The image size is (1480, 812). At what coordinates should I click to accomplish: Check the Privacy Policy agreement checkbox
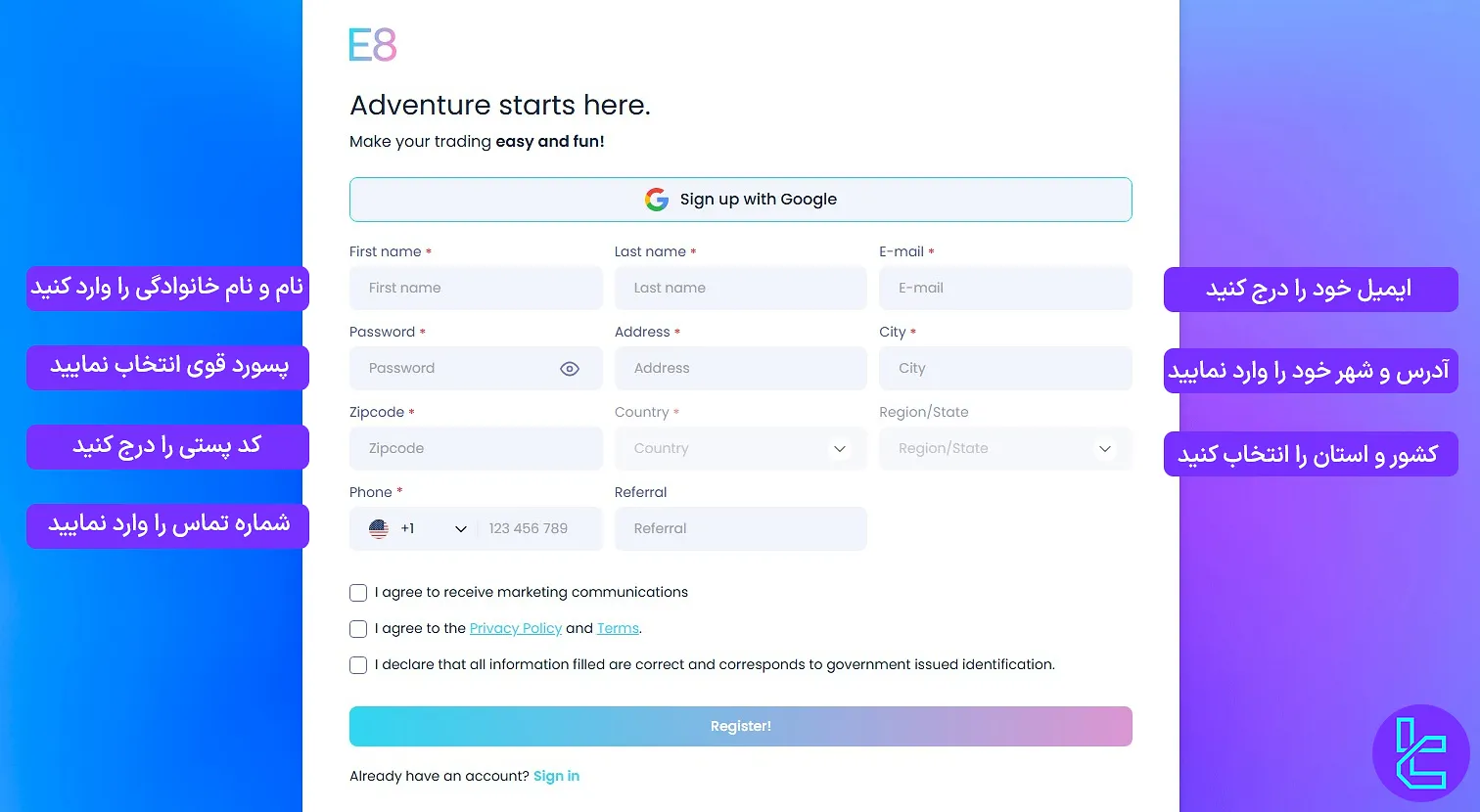pos(358,629)
